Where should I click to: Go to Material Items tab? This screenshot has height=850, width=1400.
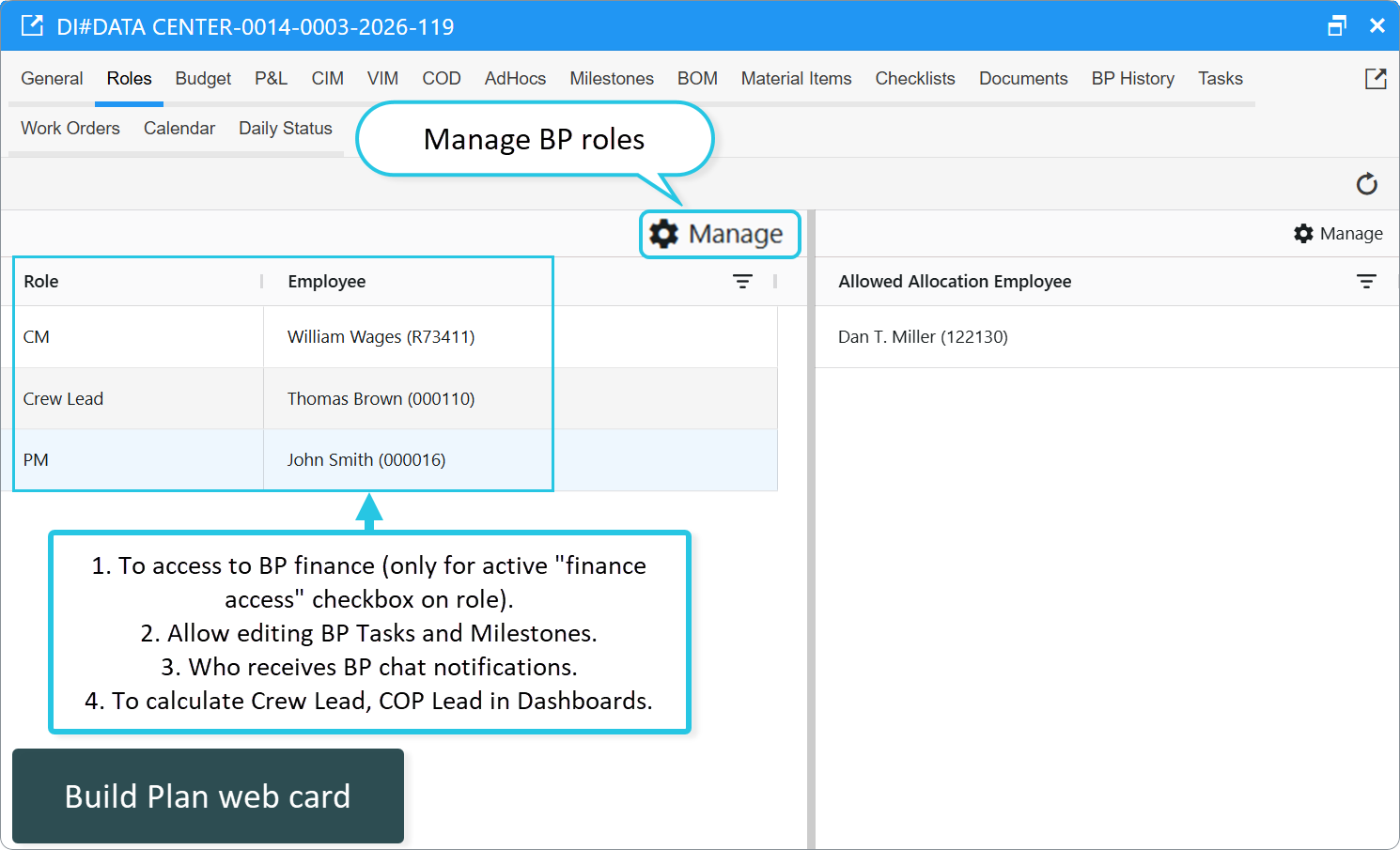click(796, 79)
